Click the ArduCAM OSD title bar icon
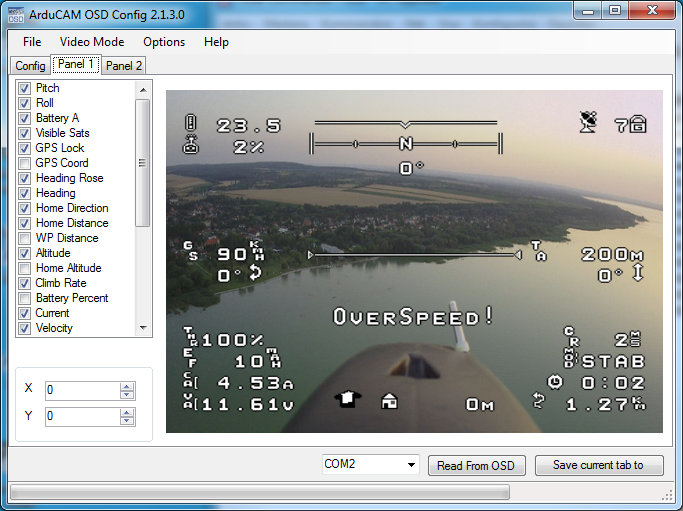This screenshot has width=683, height=511. click(17, 13)
